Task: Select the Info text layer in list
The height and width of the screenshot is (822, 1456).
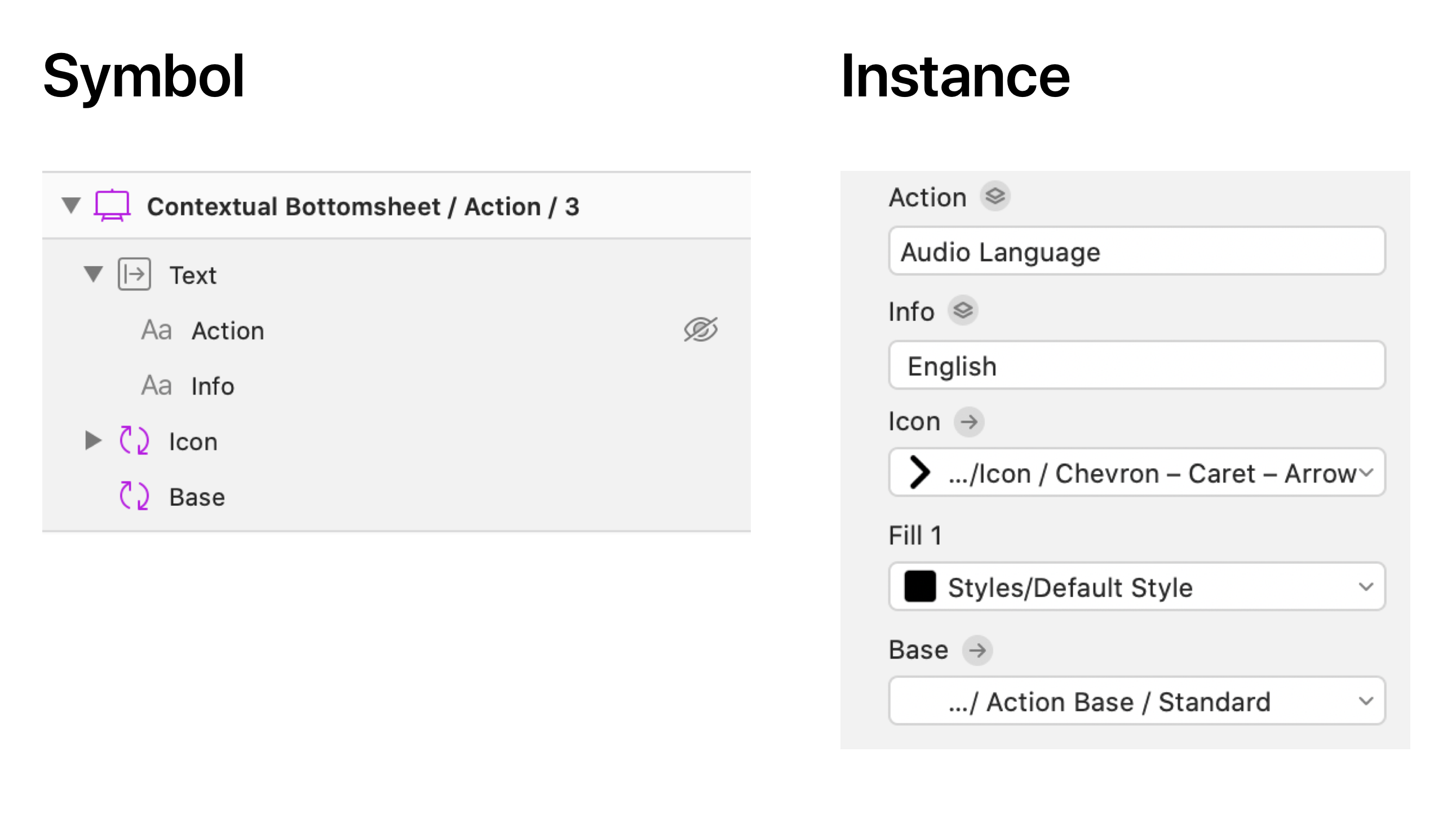Action: tap(213, 386)
